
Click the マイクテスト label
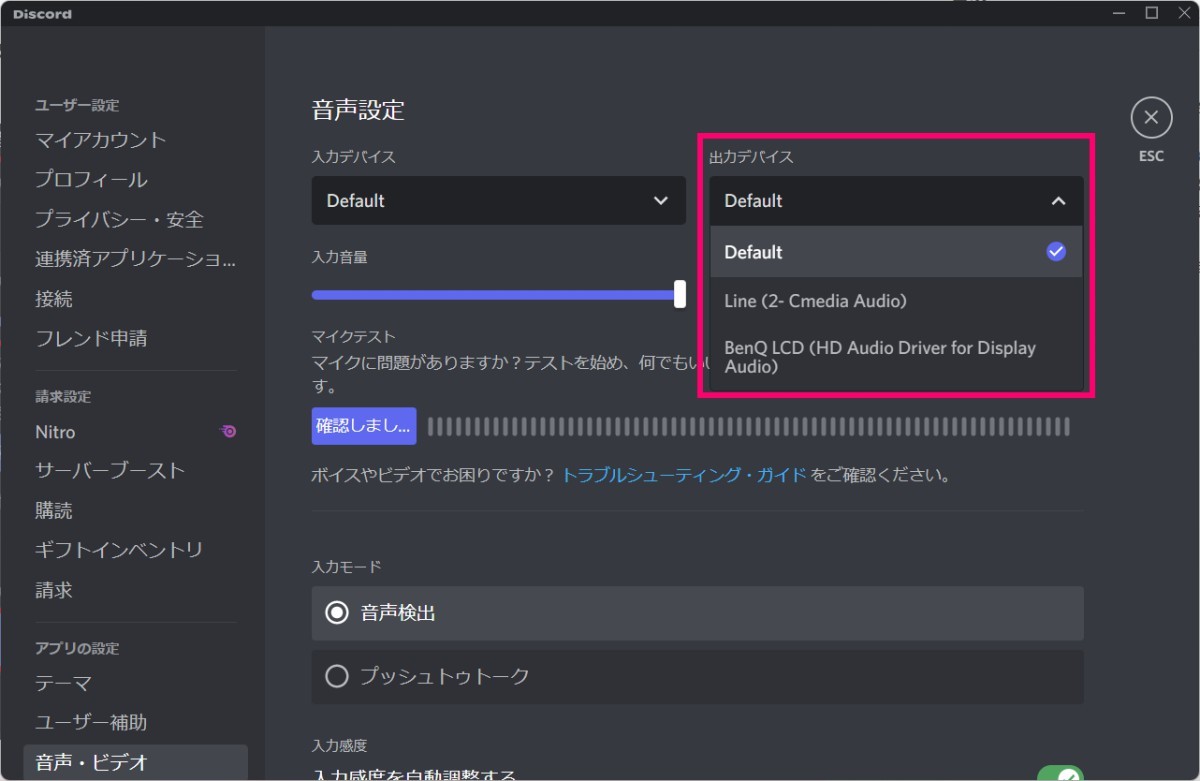point(354,337)
